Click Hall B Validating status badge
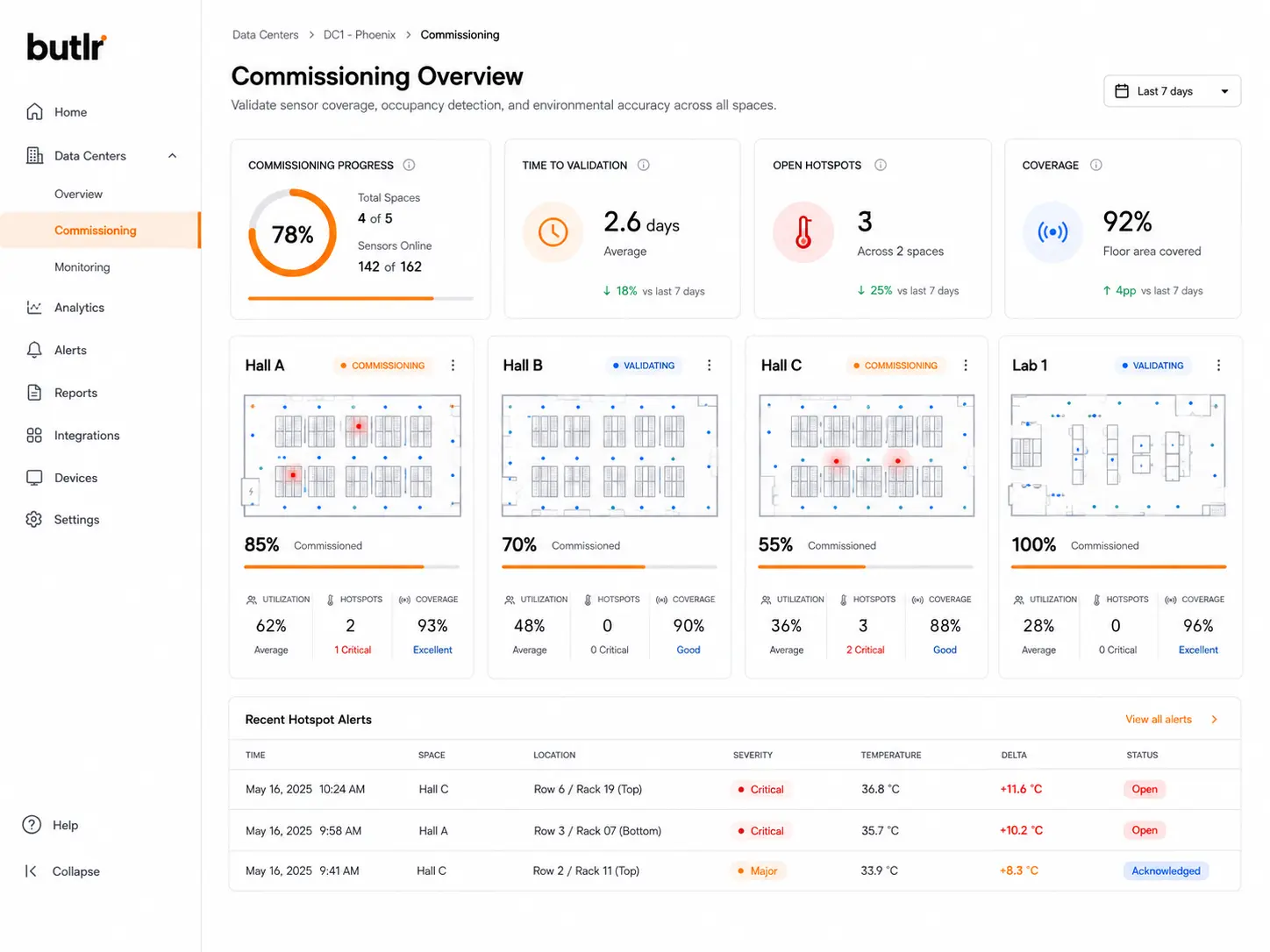 (x=644, y=366)
